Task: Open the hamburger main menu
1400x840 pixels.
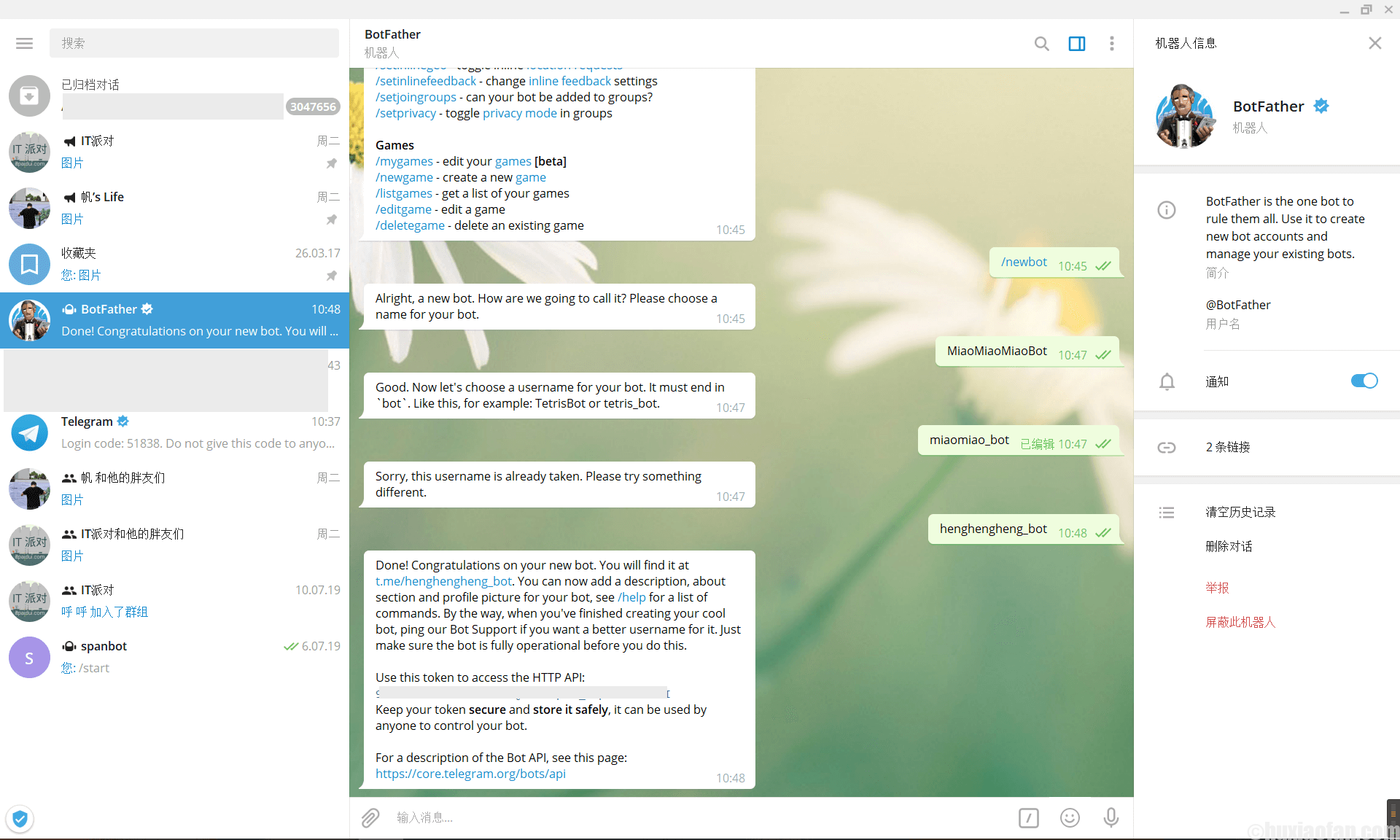Action: tap(24, 43)
